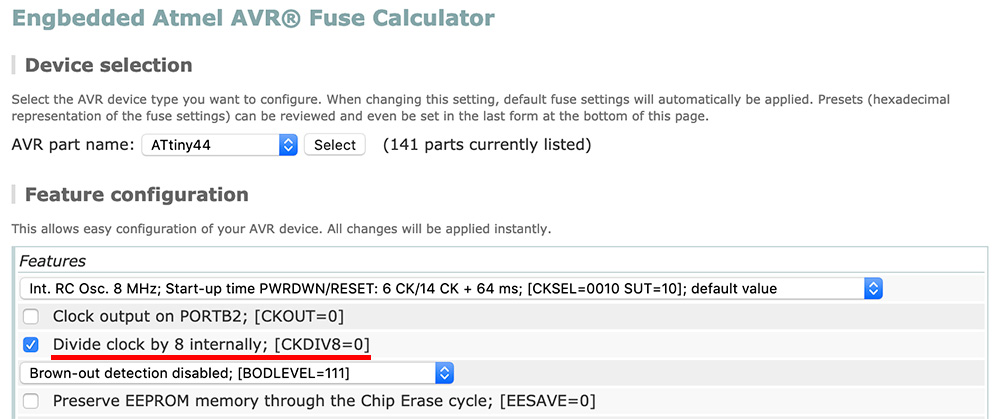Click the Select button next to part name
Screen dimensions: 1000x419
click(335, 145)
